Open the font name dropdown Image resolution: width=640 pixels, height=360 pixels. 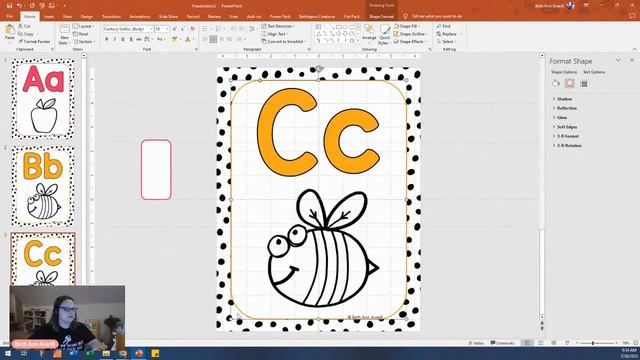(x=151, y=29)
